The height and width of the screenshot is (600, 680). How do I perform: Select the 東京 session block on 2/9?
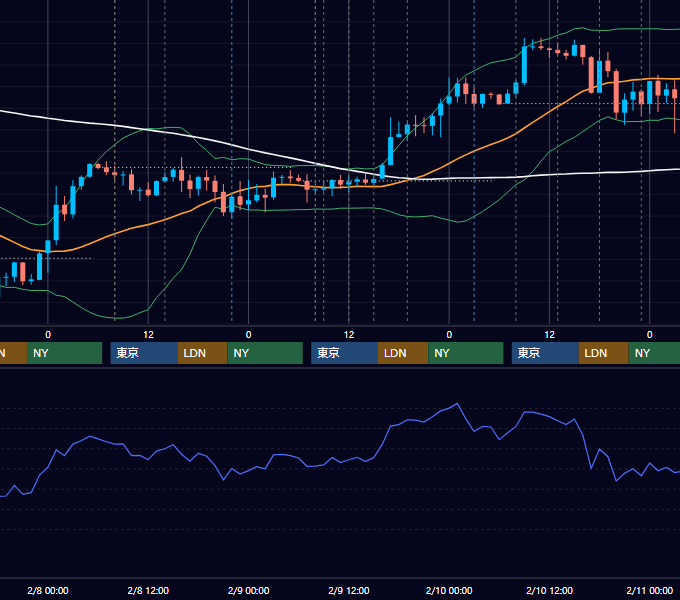(x=344, y=353)
